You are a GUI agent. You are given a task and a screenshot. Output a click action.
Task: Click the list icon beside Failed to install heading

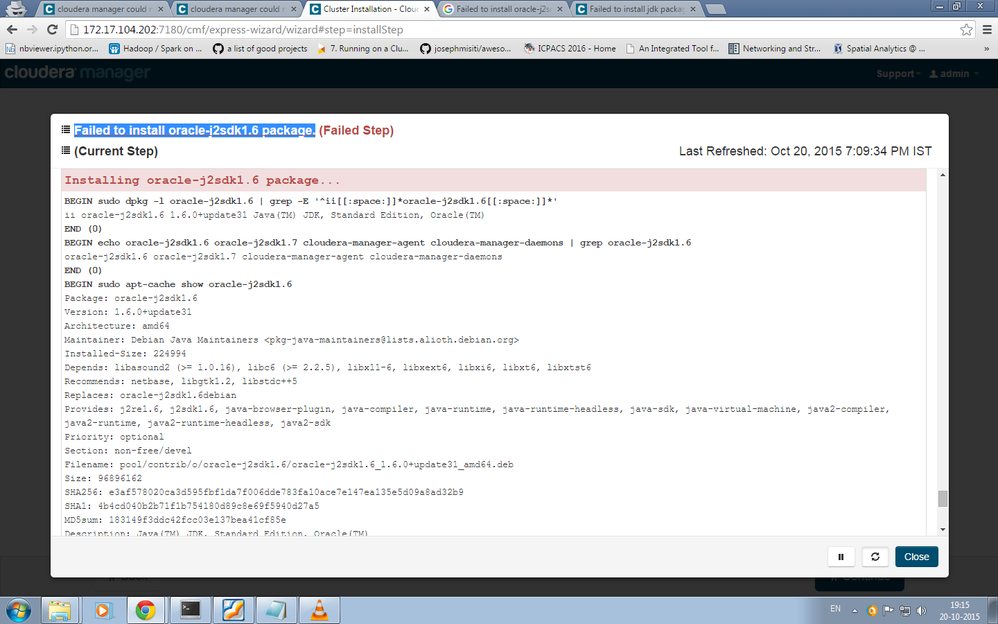coord(66,130)
